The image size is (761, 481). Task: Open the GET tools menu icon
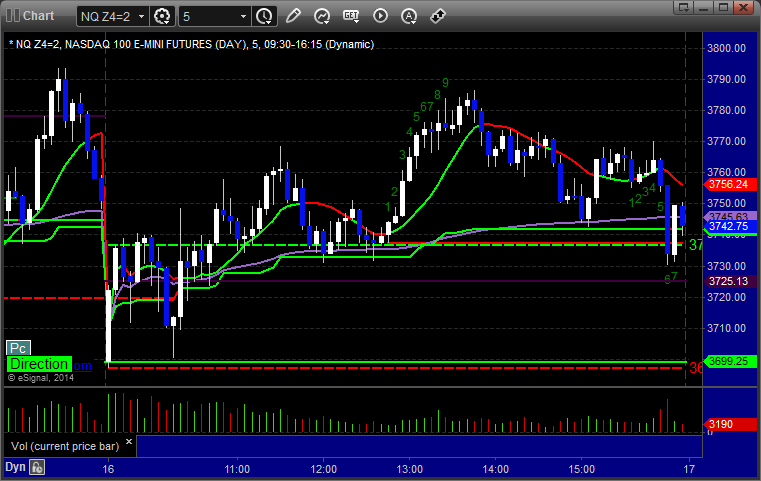click(x=351, y=16)
